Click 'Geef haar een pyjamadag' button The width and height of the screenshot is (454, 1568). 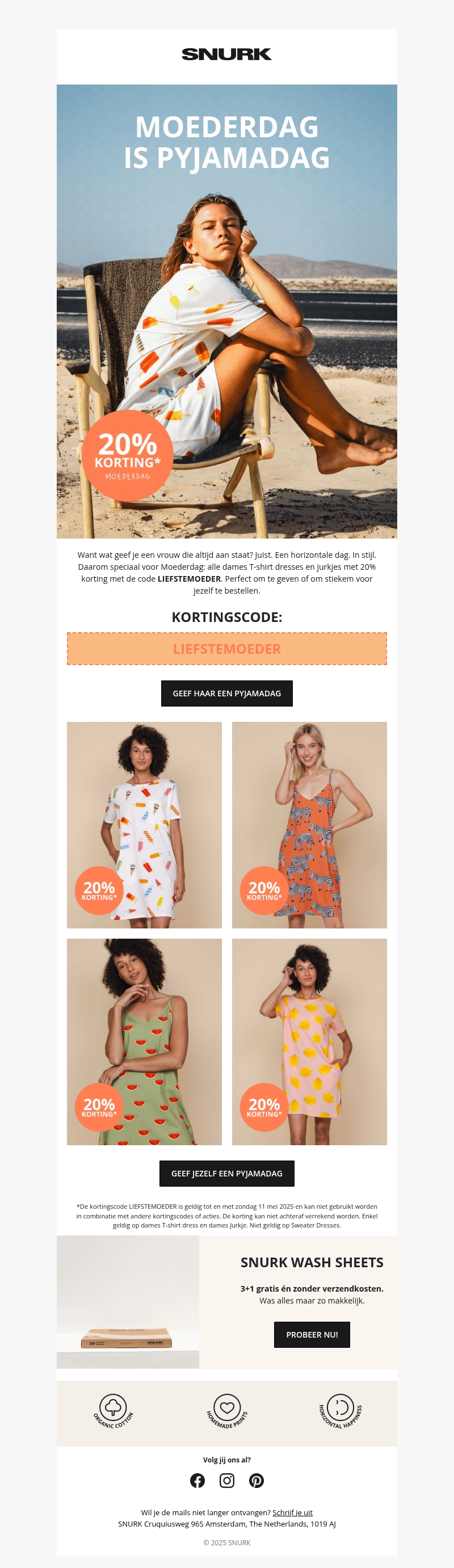click(x=227, y=693)
